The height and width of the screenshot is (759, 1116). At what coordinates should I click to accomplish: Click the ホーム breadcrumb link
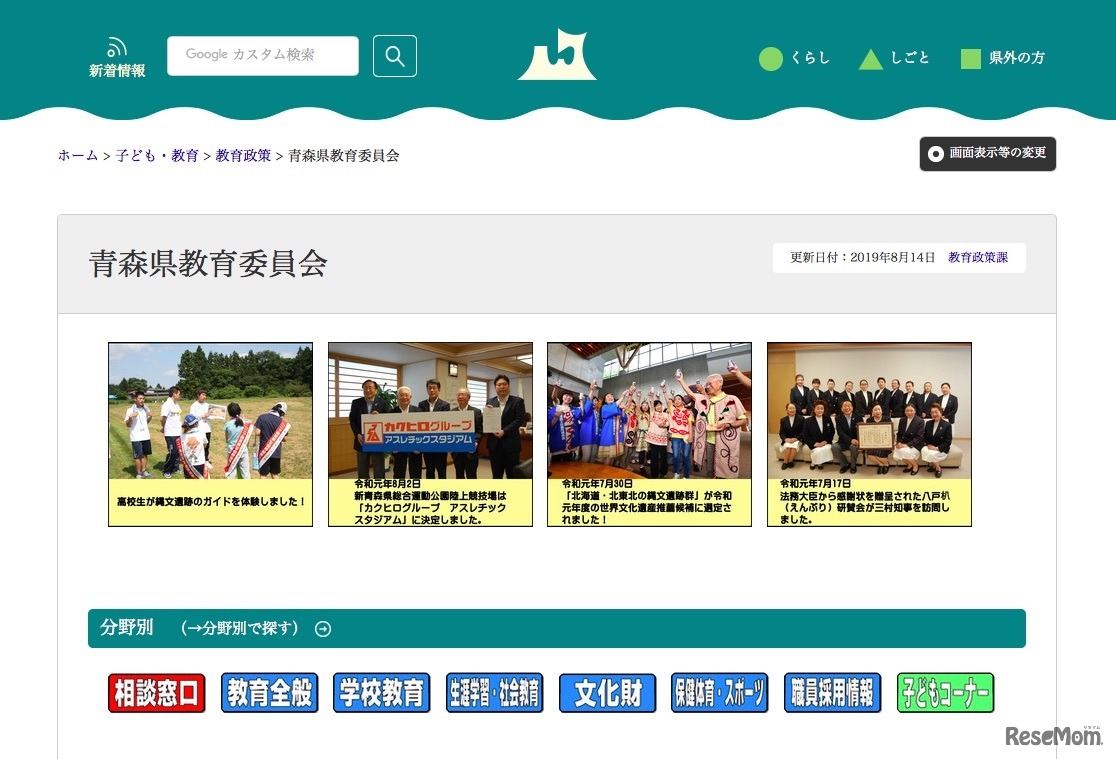pos(76,156)
